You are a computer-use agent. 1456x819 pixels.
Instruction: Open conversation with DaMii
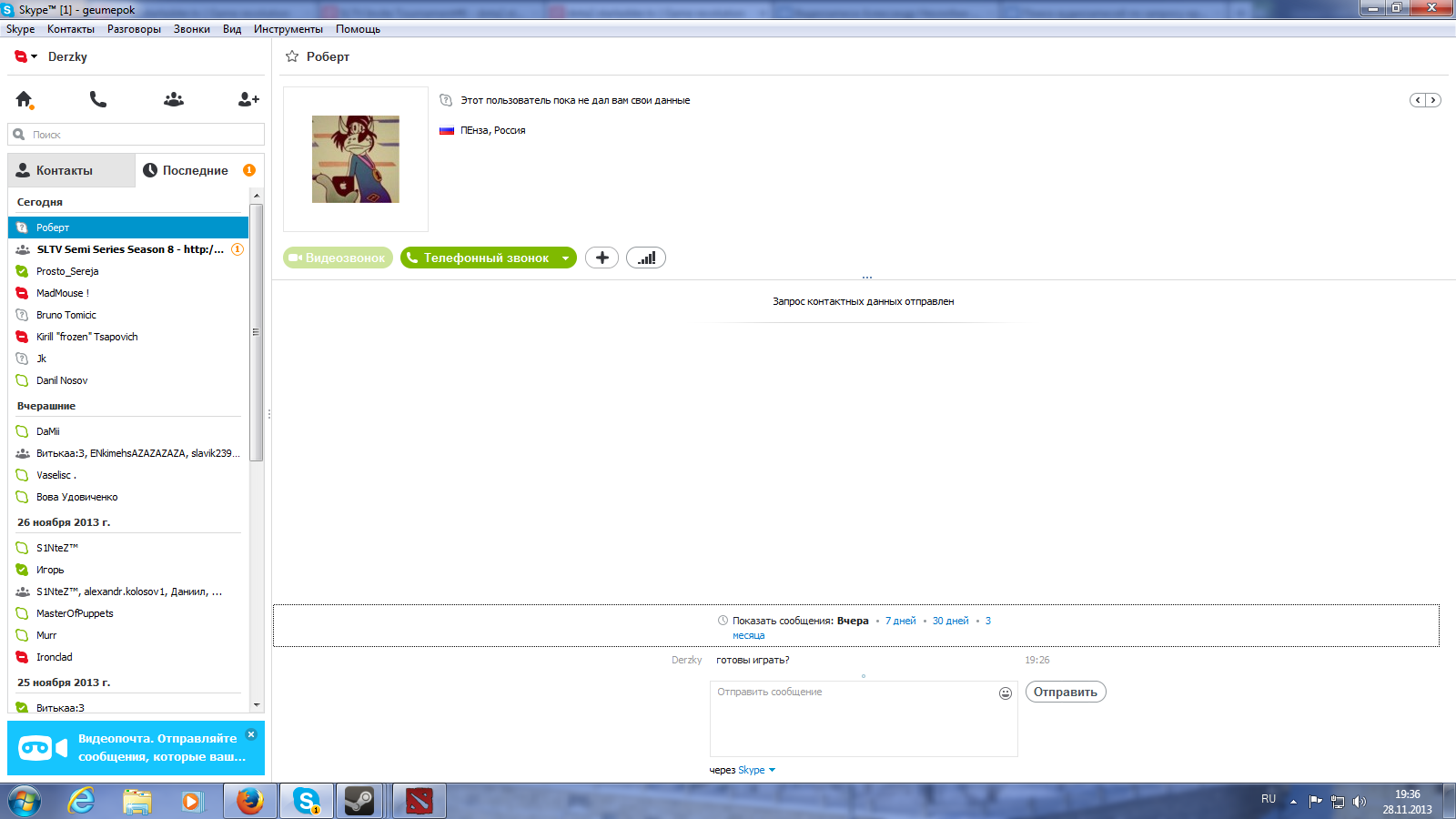coord(128,431)
